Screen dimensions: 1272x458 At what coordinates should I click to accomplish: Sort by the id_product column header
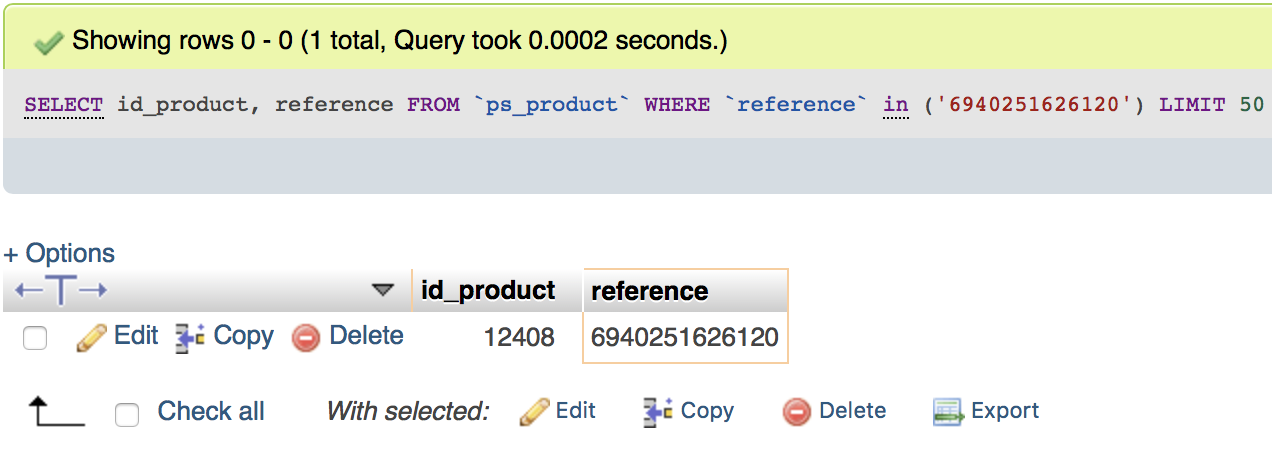click(x=488, y=291)
